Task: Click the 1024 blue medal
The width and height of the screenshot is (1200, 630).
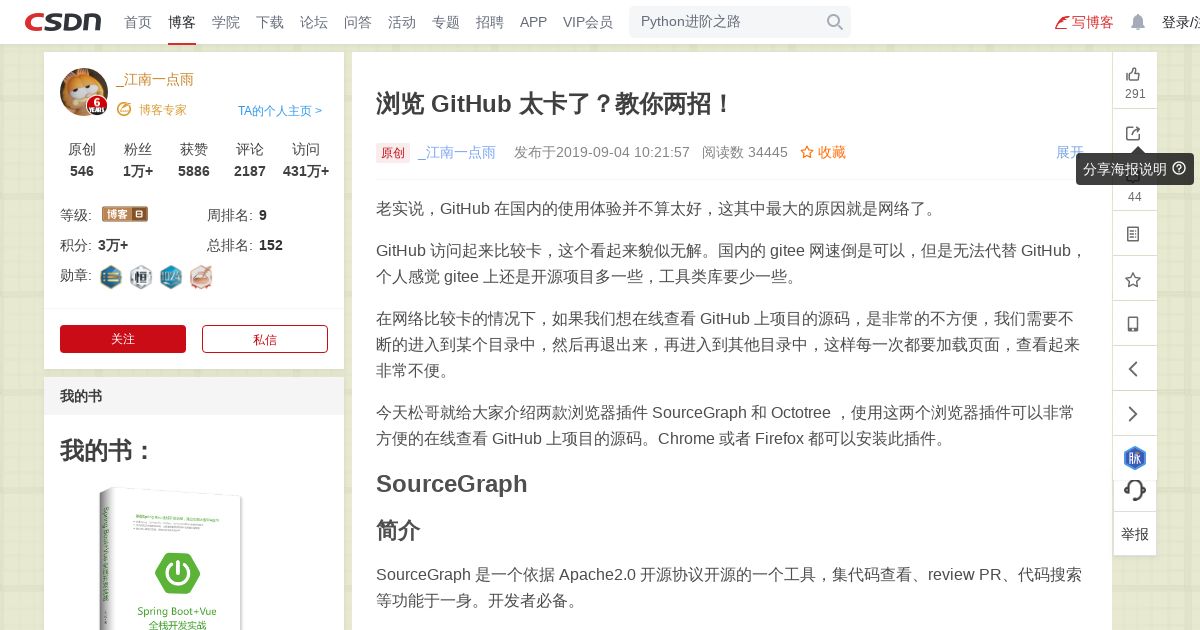Action: coord(171,277)
